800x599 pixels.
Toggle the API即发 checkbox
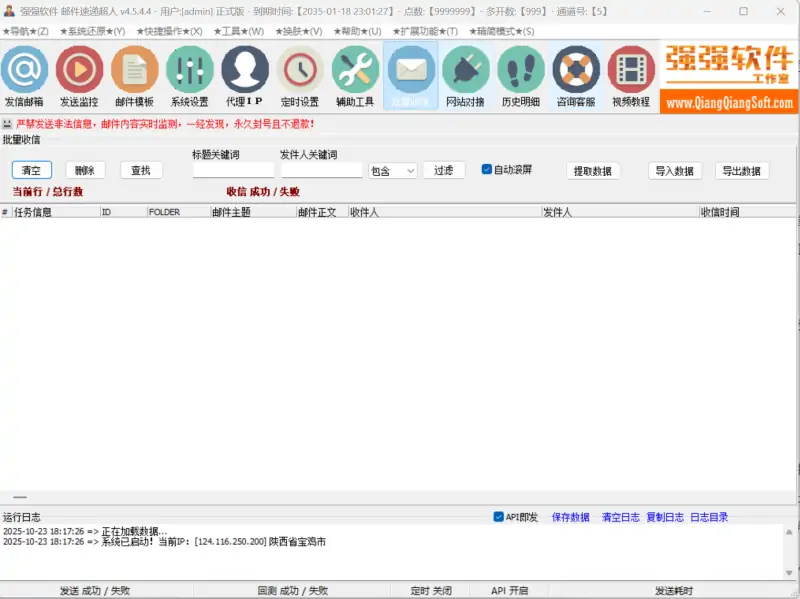(497, 515)
